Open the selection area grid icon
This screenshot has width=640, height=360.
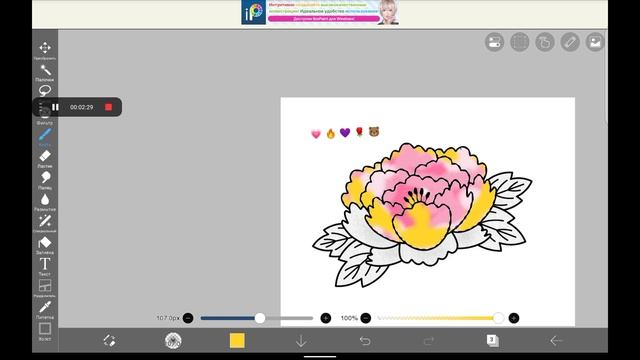(x=520, y=42)
